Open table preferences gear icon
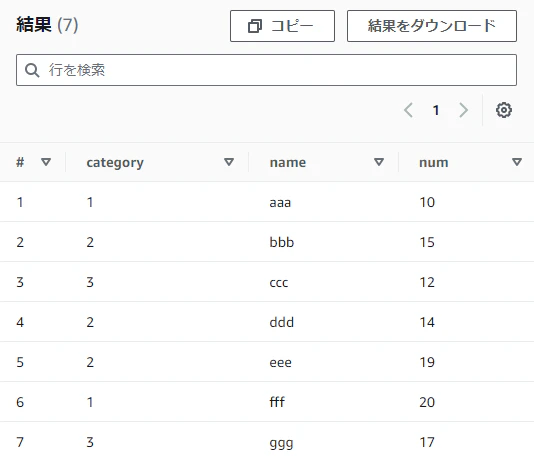This screenshot has width=534, height=457. pos(504,110)
